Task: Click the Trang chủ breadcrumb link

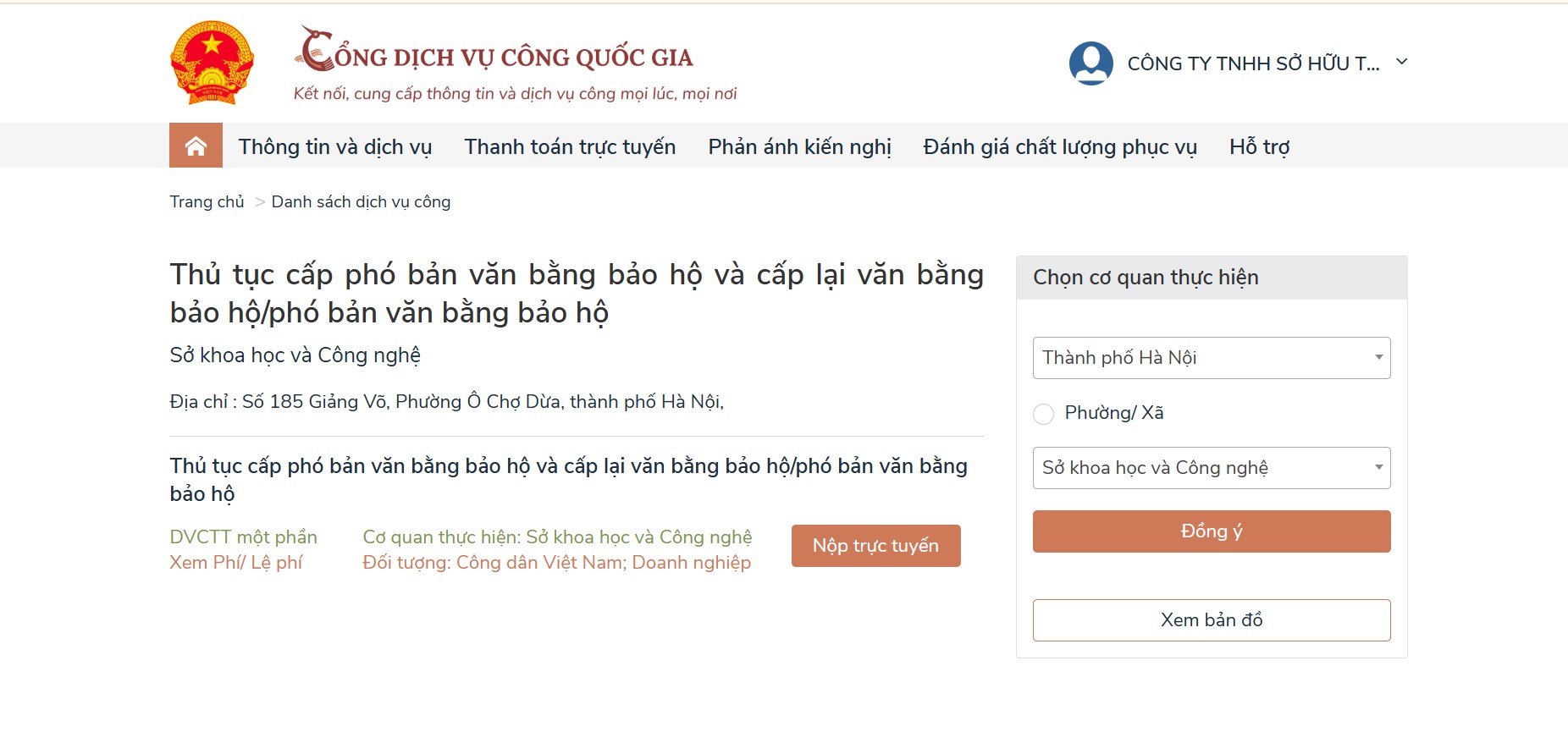Action: point(207,202)
